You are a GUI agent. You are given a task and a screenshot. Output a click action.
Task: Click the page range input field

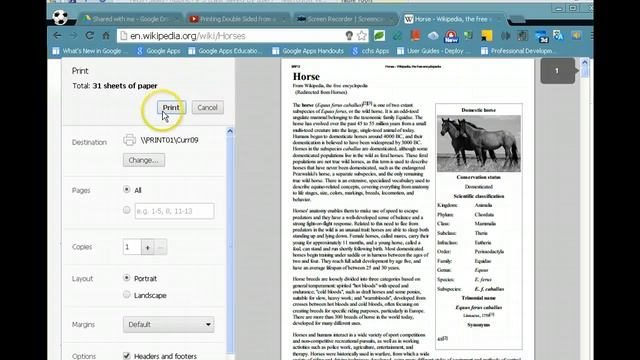coord(174,211)
